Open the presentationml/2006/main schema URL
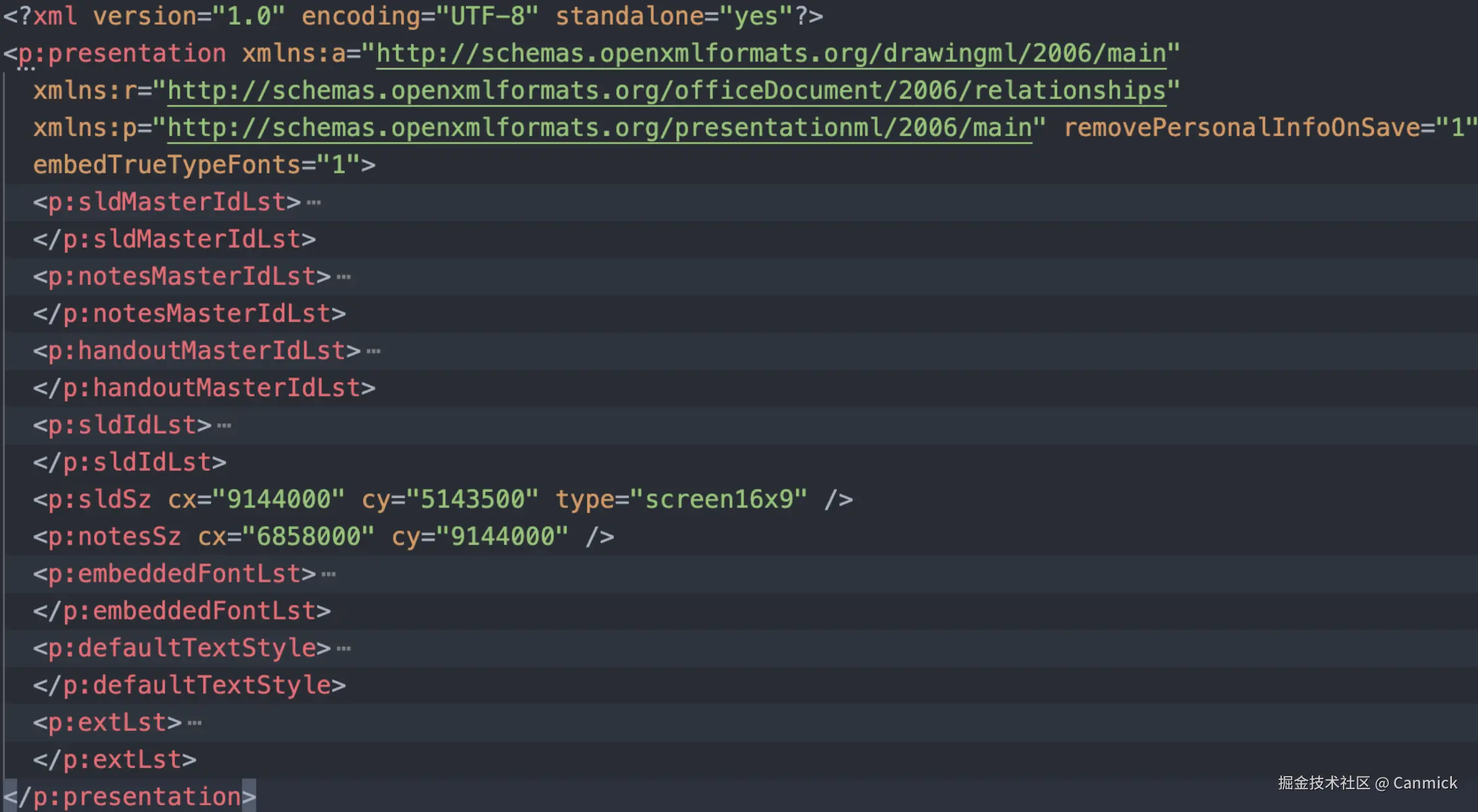The width and height of the screenshot is (1478, 812). (x=599, y=128)
